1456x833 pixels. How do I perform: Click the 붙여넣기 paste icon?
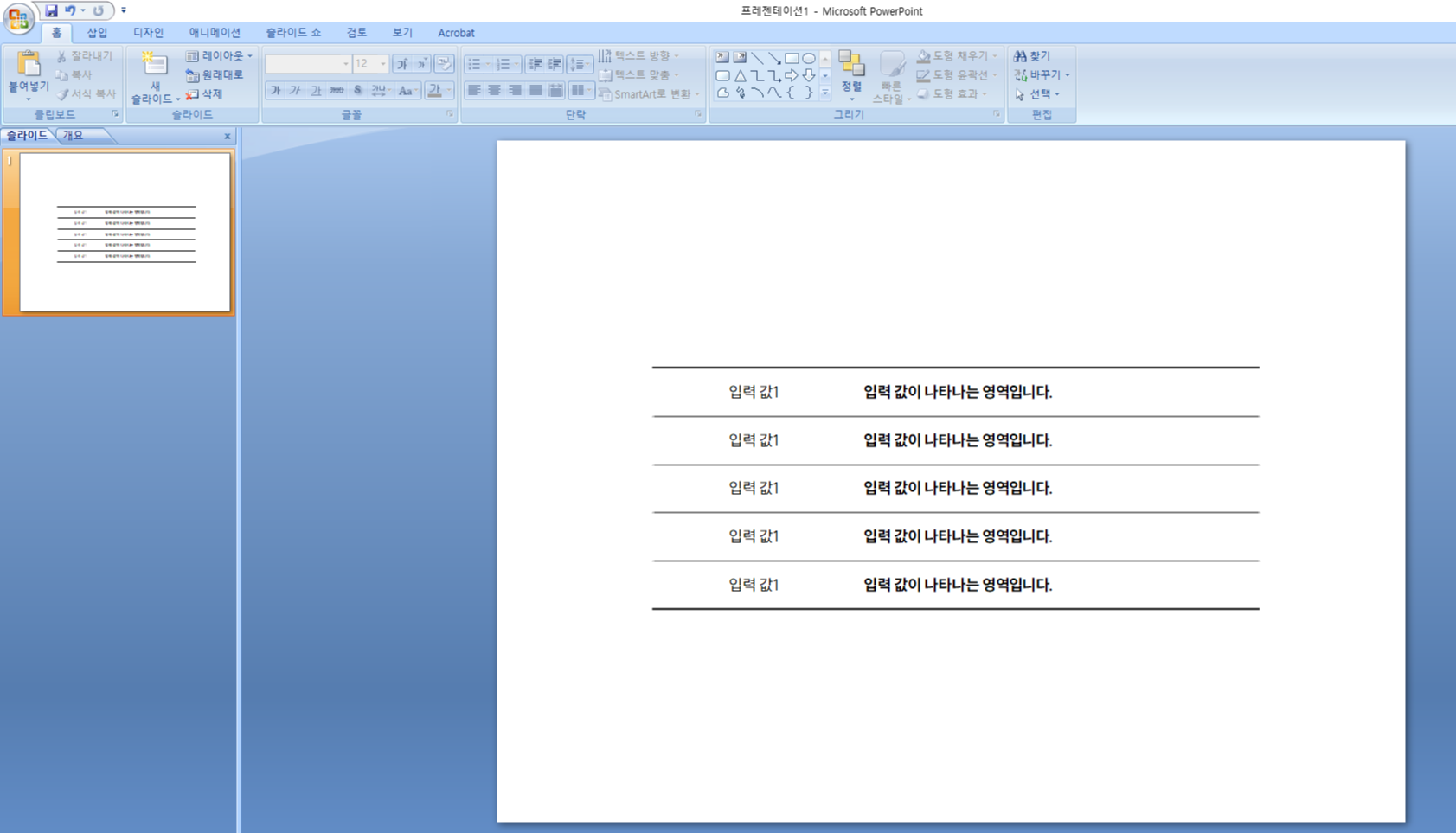pyautogui.click(x=29, y=63)
